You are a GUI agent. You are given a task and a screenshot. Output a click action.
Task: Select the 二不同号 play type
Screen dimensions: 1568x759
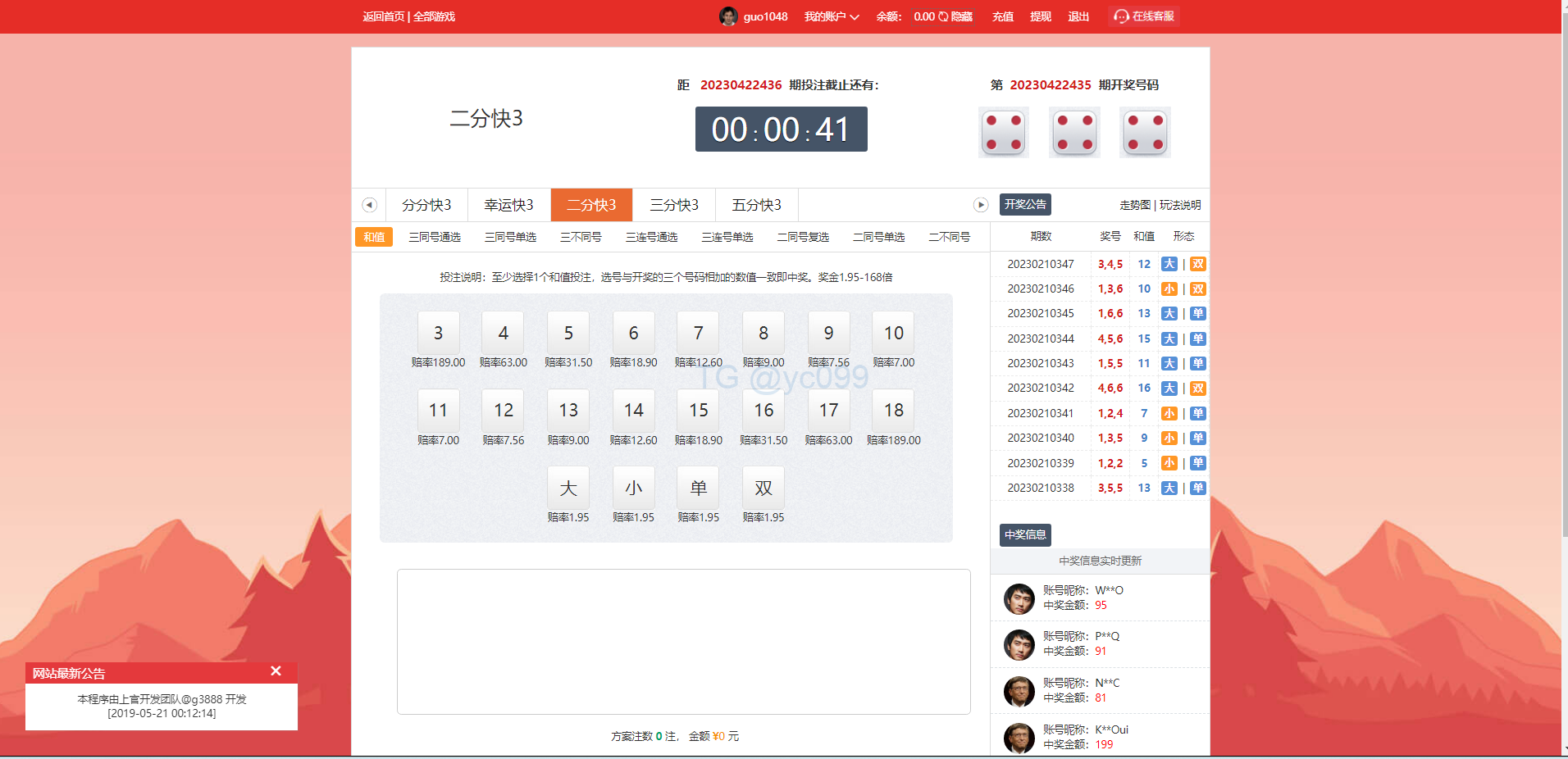[x=949, y=237]
